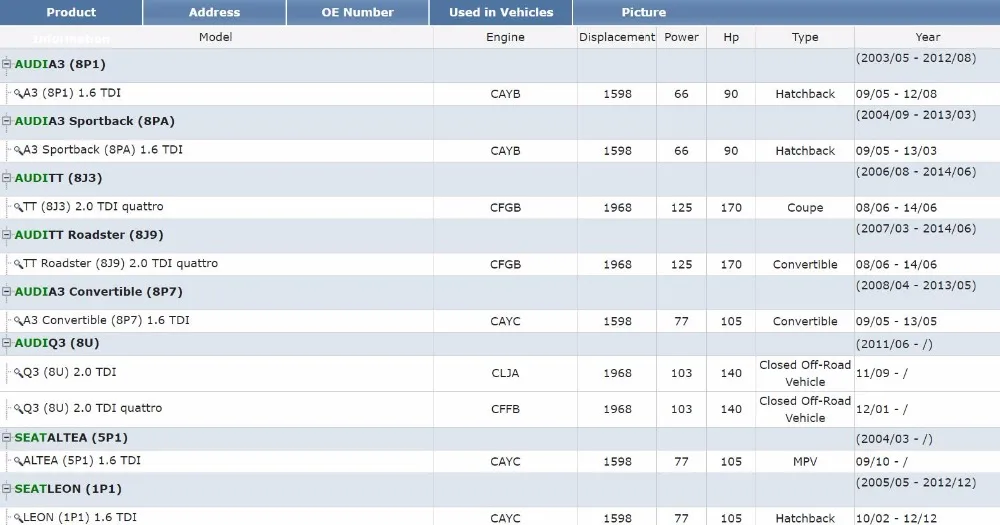Screen dimensions: 1000x525
Task: Collapse the AUDI A3 Convertible (8P7) group
Action: (x=6, y=291)
